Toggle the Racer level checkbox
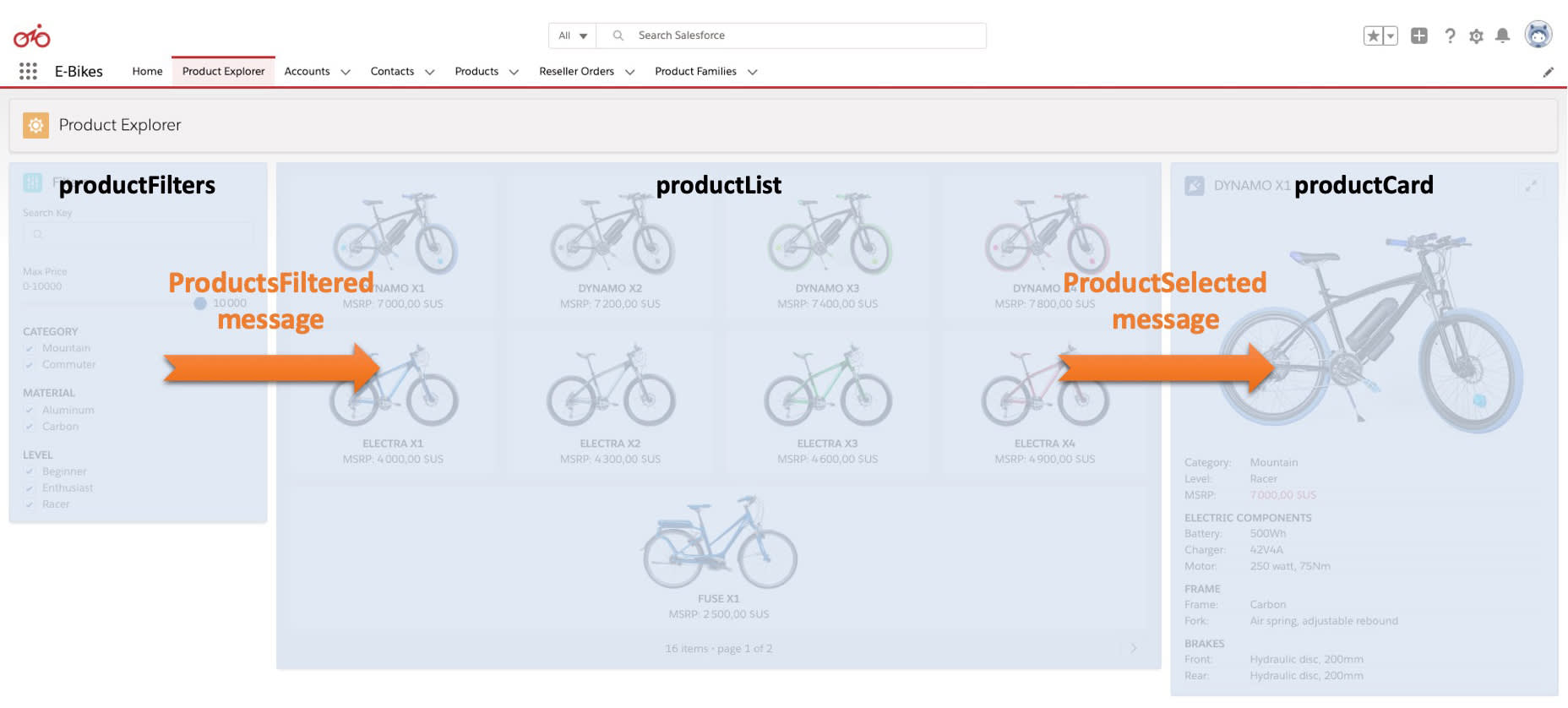Viewport: 1568px width, 708px height. [30, 504]
